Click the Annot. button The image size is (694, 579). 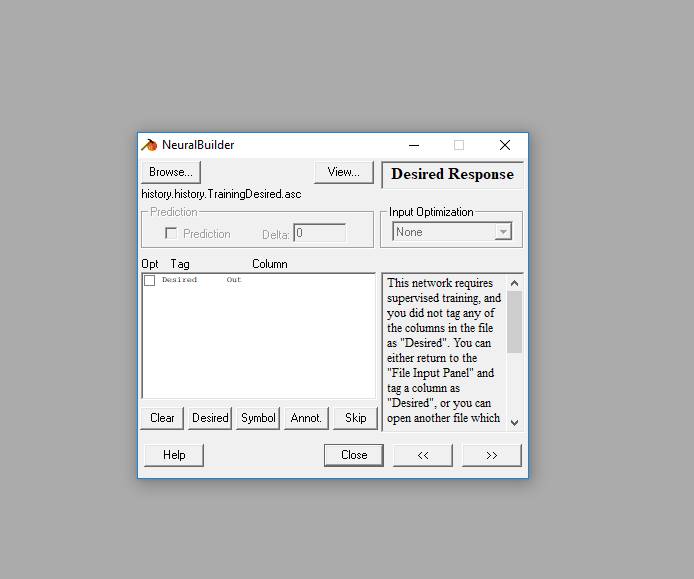pyautogui.click(x=306, y=418)
